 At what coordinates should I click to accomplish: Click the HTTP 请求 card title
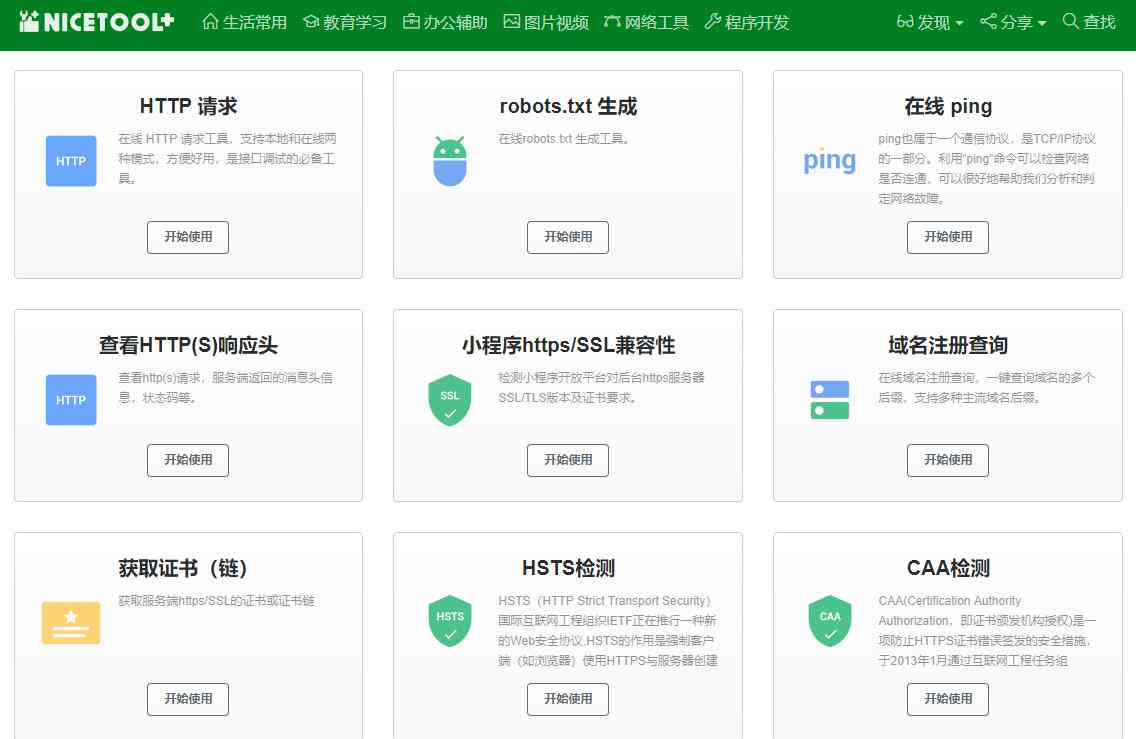188,107
